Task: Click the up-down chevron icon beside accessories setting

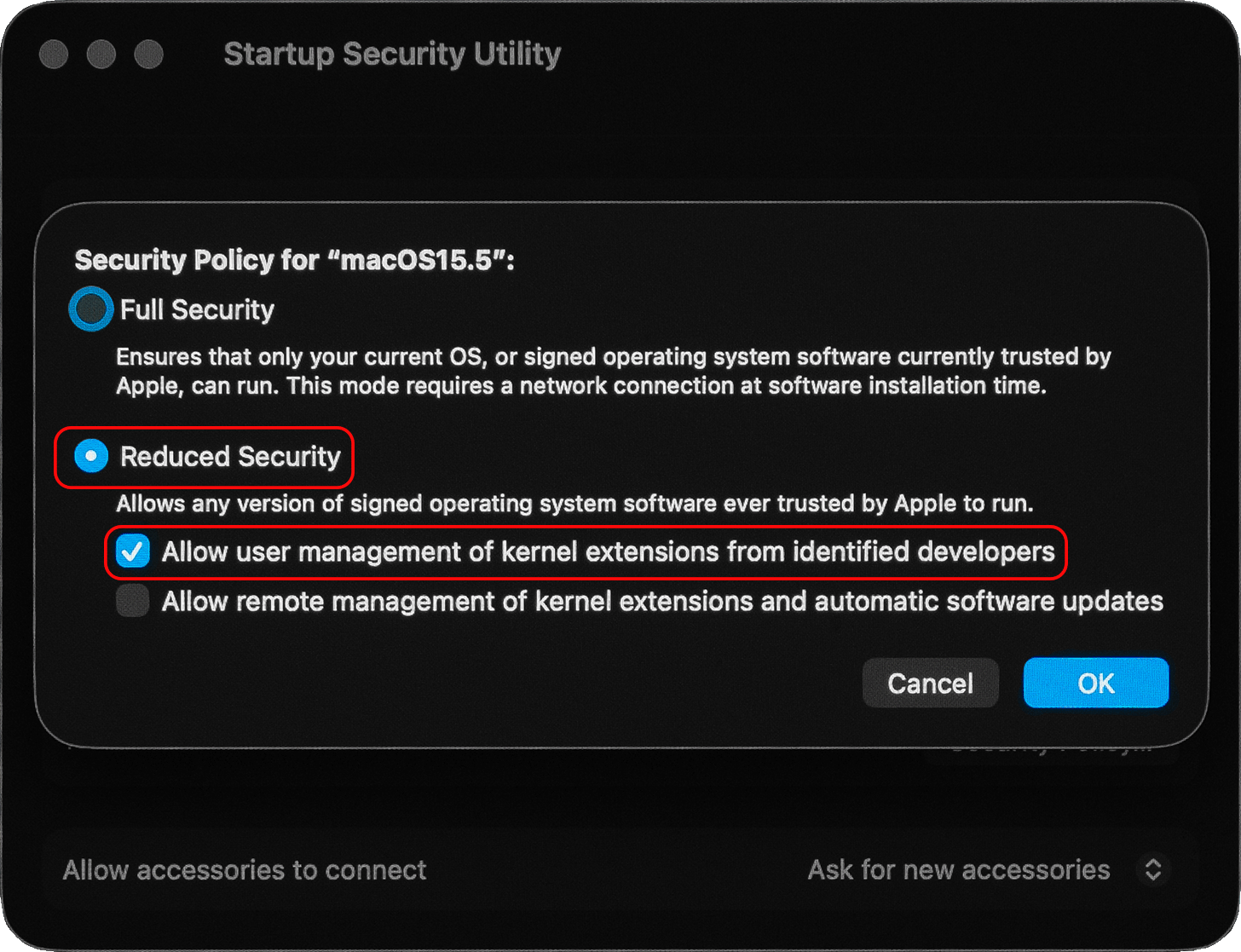Action: pyautogui.click(x=1152, y=869)
